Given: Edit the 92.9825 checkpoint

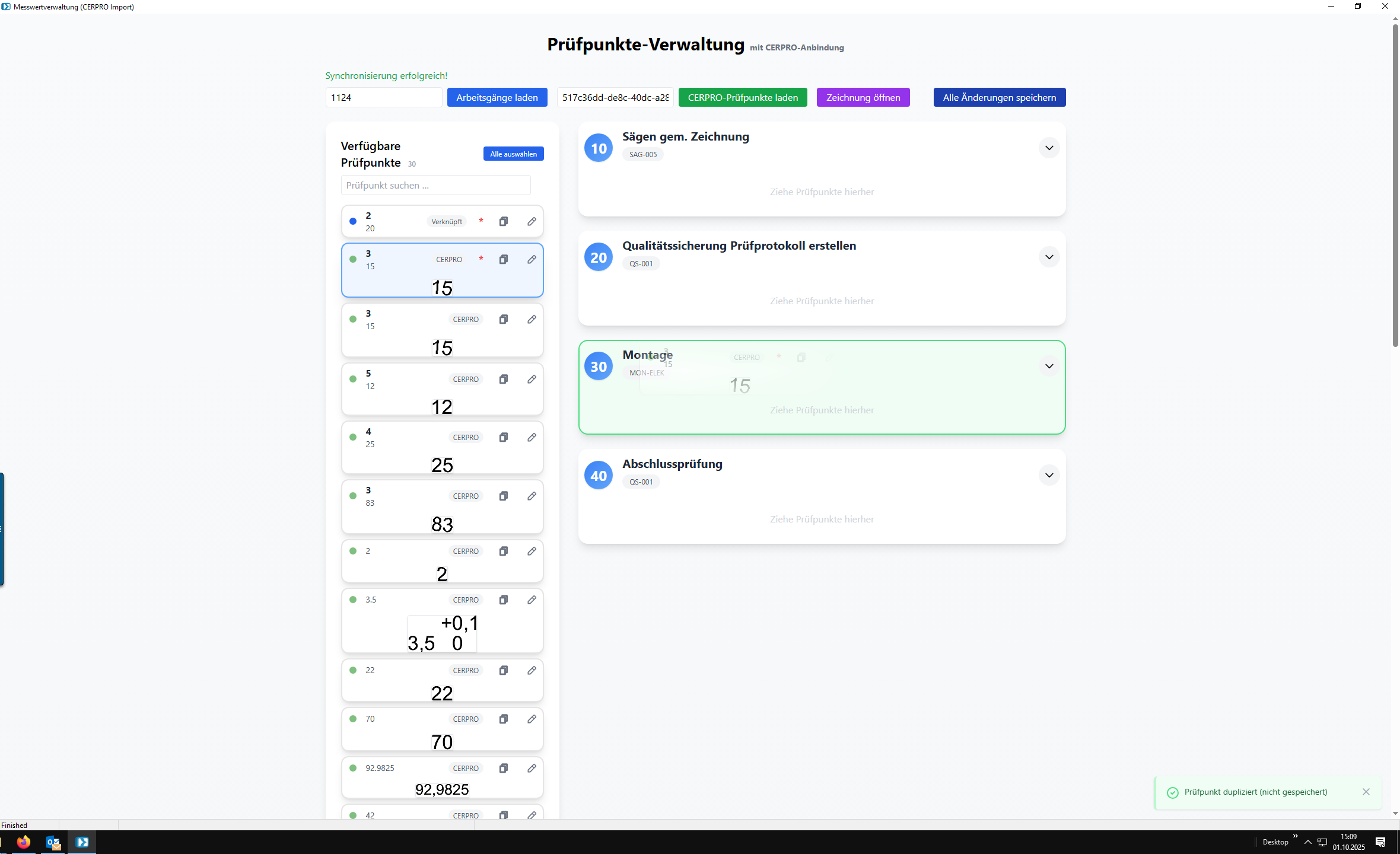Looking at the screenshot, I should point(532,768).
